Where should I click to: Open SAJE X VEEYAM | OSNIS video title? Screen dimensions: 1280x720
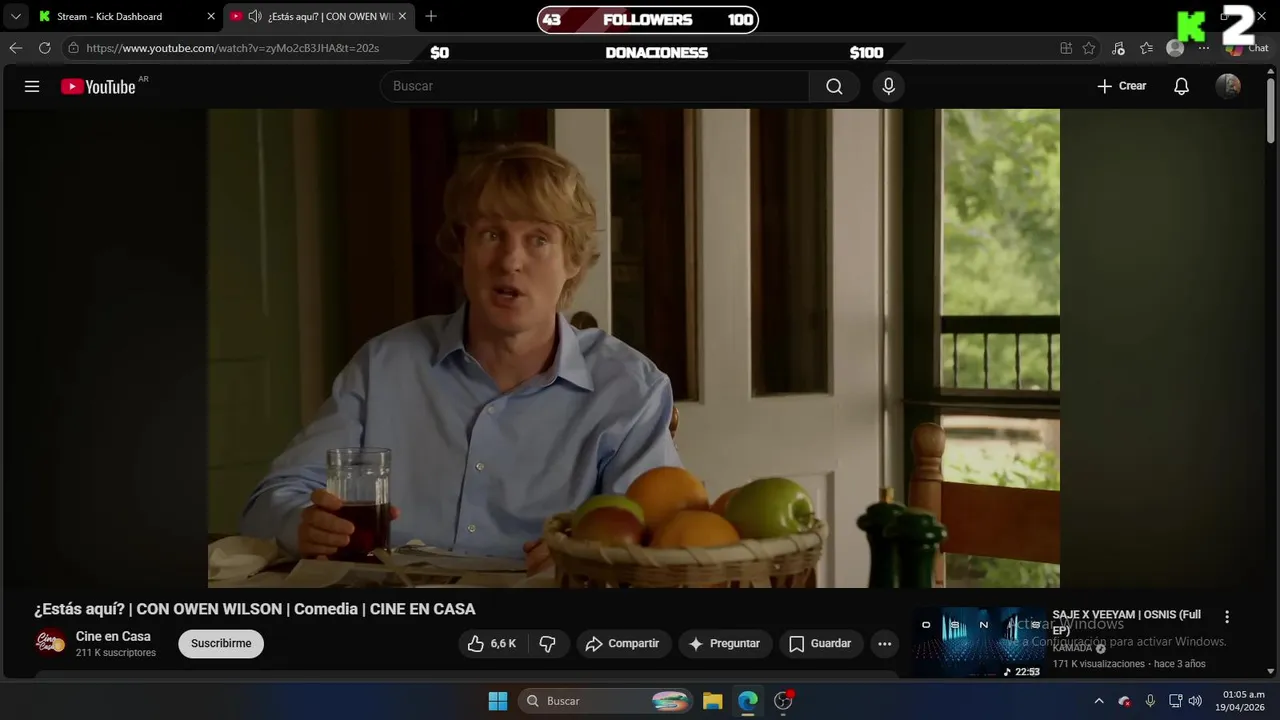1126,622
